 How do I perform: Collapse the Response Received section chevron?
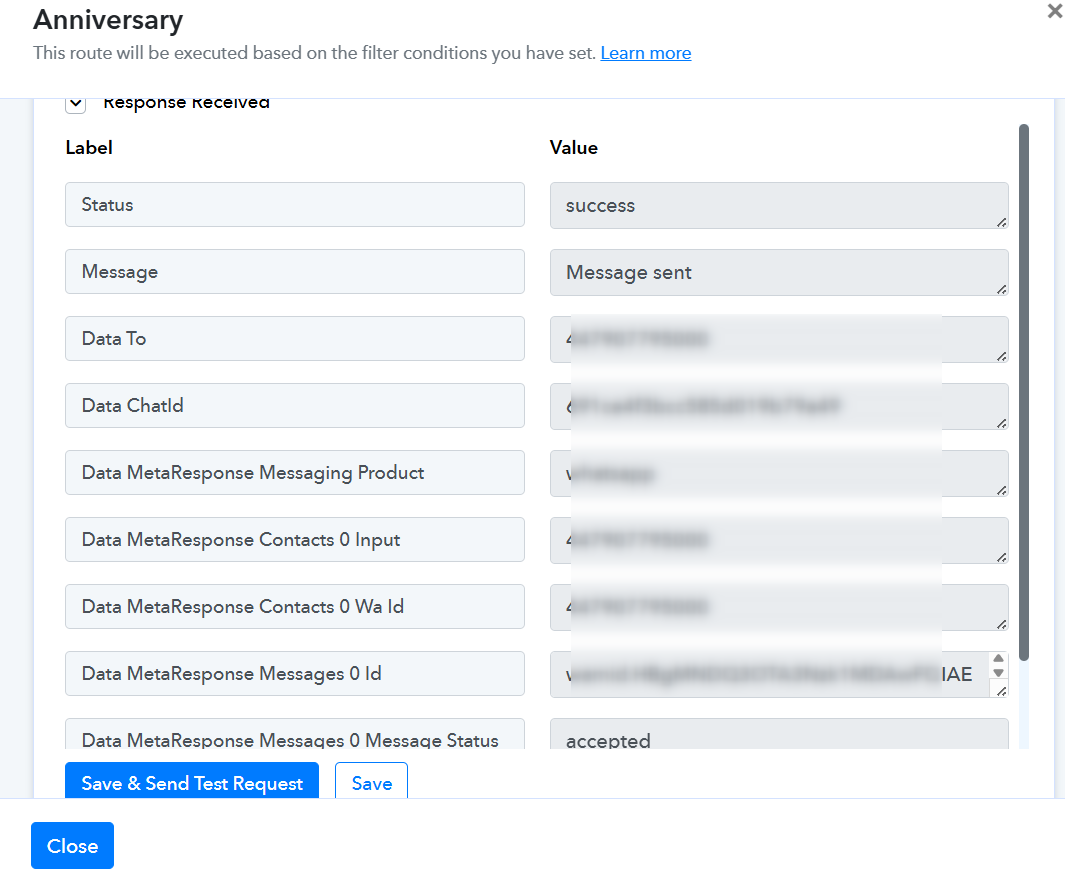[76, 103]
